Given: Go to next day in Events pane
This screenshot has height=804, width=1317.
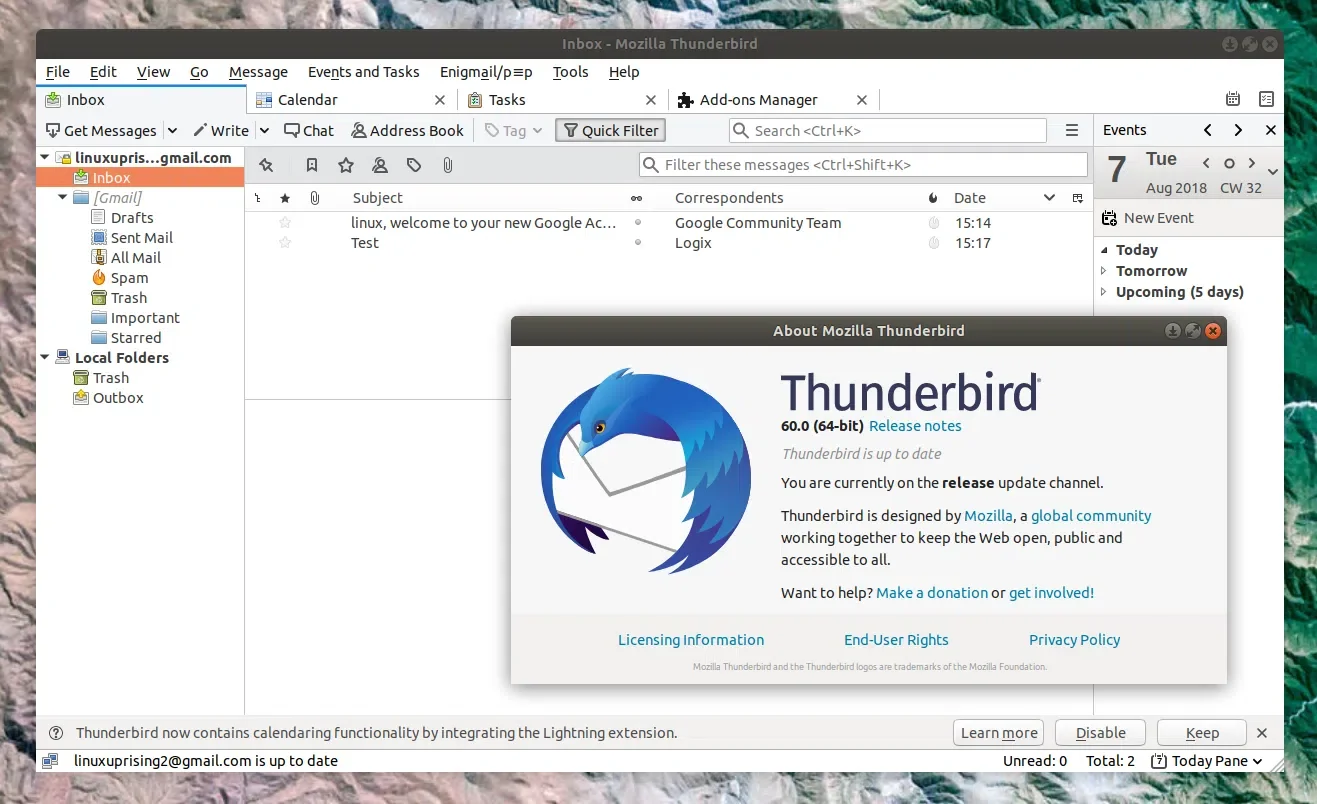Looking at the screenshot, I should [x=1251, y=163].
